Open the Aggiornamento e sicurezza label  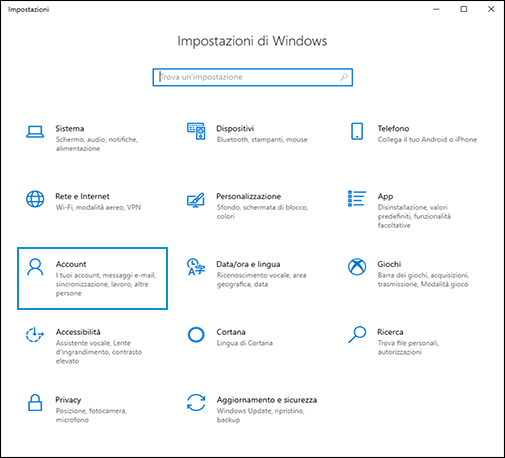click(x=267, y=400)
